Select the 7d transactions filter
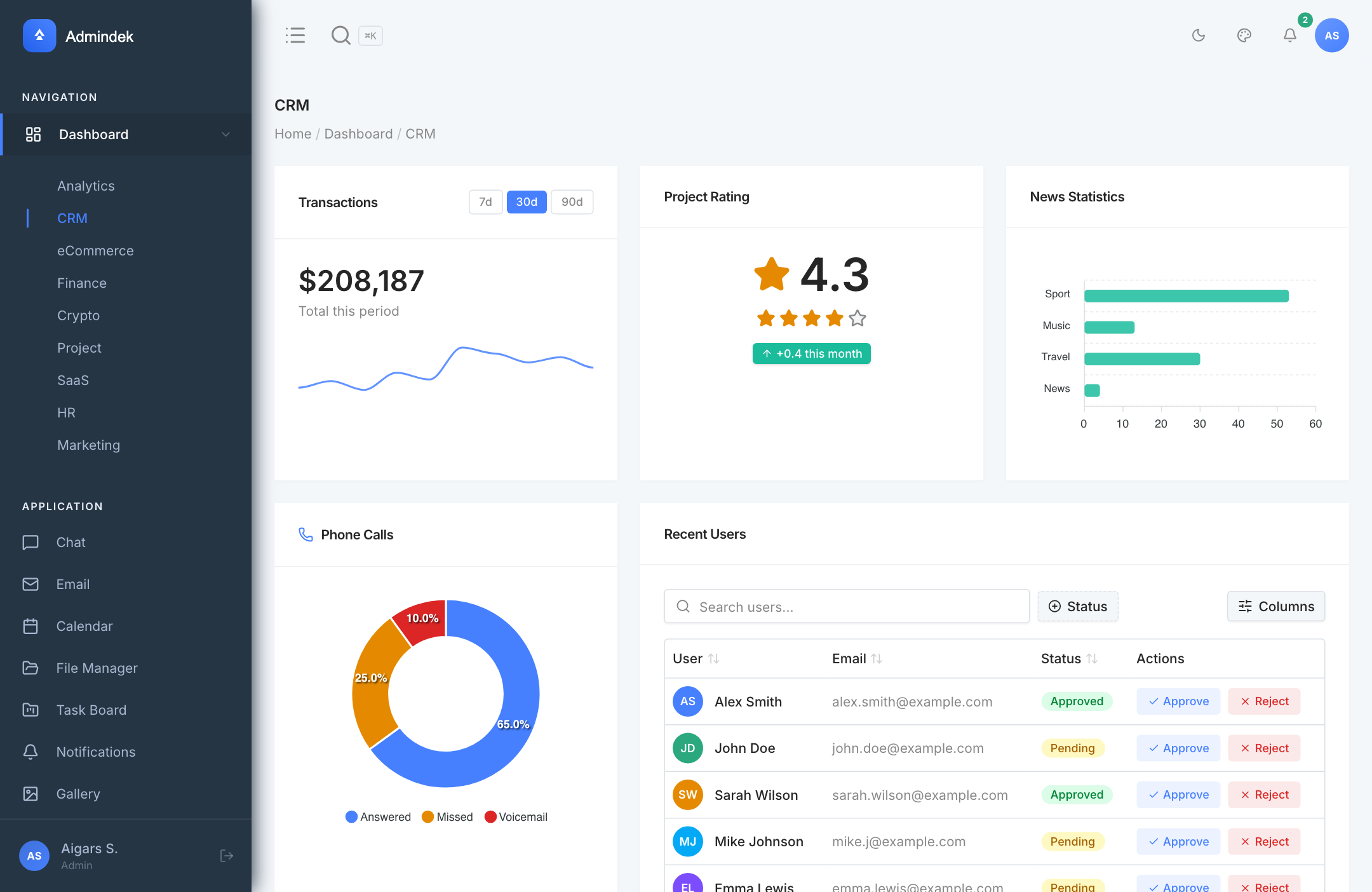The height and width of the screenshot is (892, 1372). pyautogui.click(x=485, y=202)
